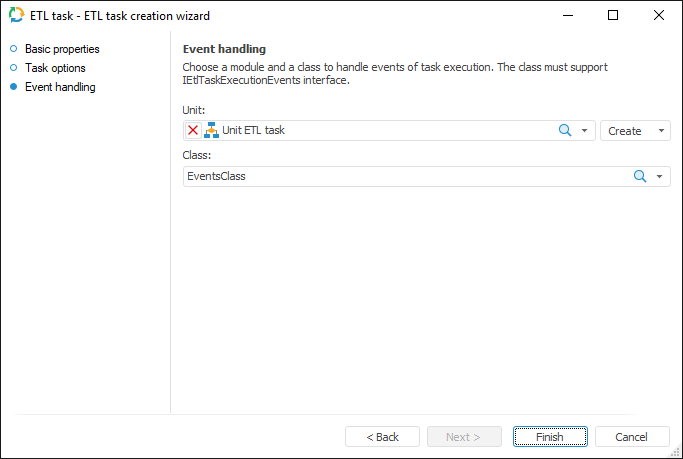Open the Event handling page

click(x=60, y=87)
